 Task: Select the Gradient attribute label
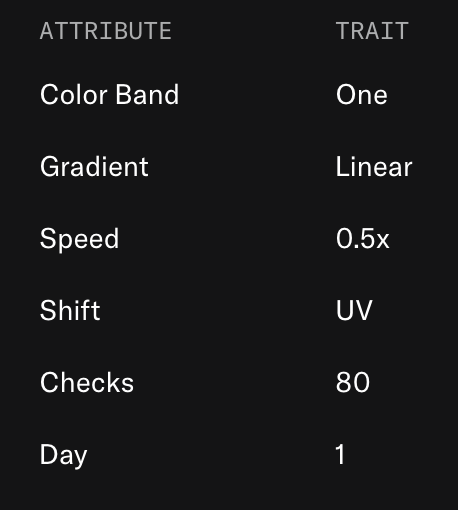coord(94,166)
